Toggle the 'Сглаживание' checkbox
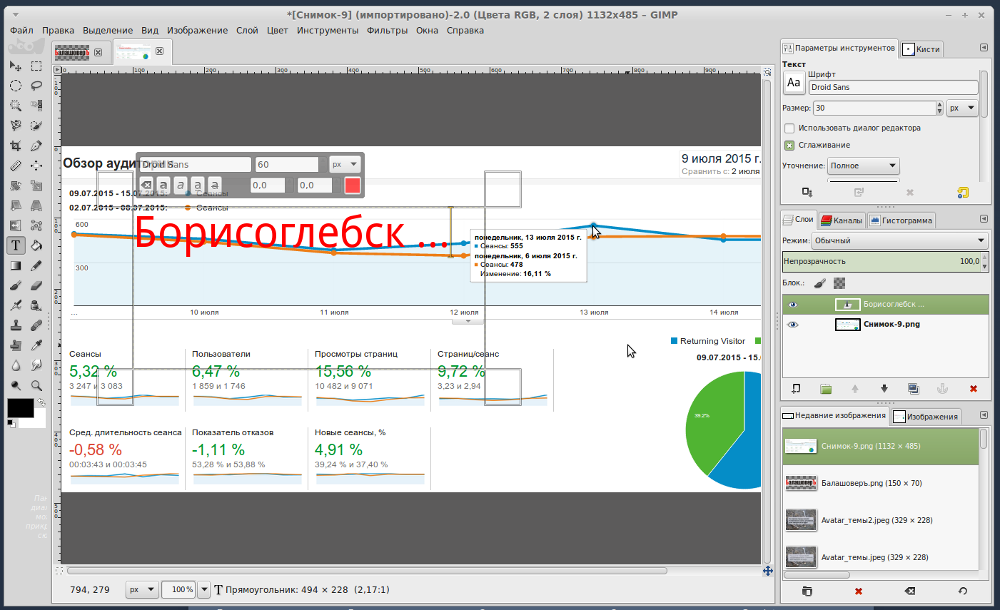Screen dimensions: 1000x610 click(x=790, y=145)
